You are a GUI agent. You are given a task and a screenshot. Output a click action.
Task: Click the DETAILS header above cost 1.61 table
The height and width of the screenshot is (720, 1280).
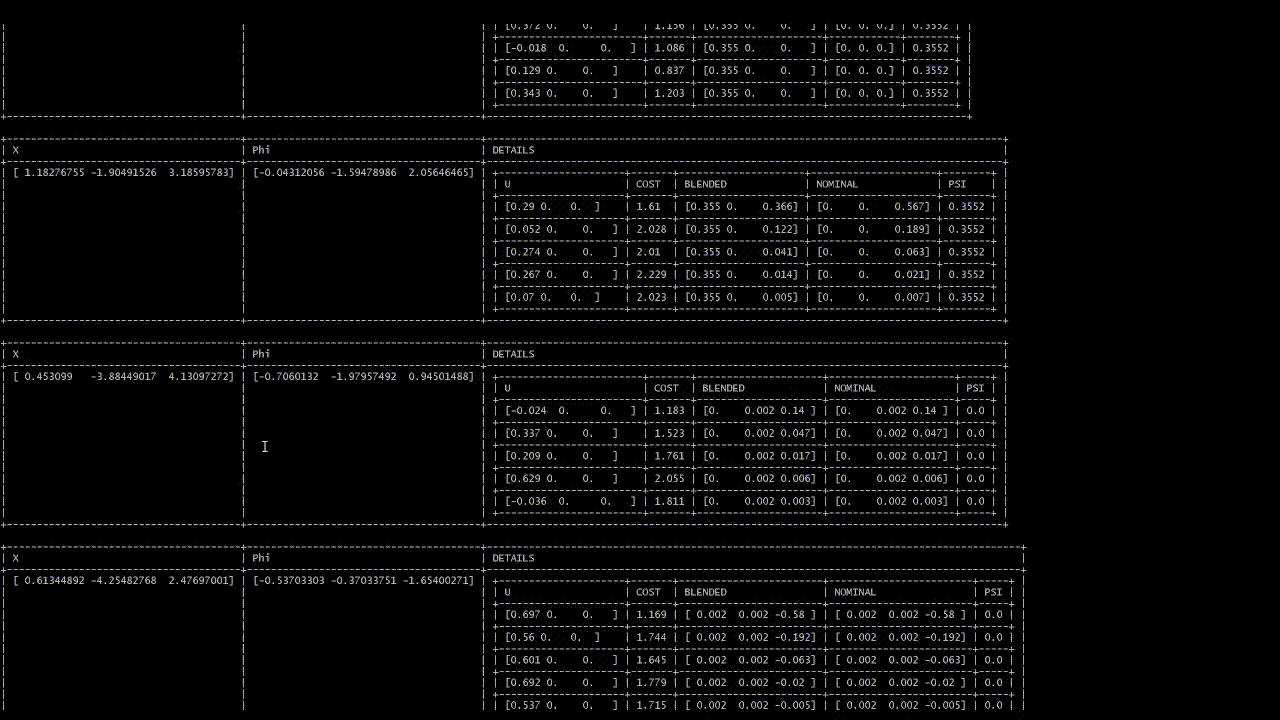(513, 150)
